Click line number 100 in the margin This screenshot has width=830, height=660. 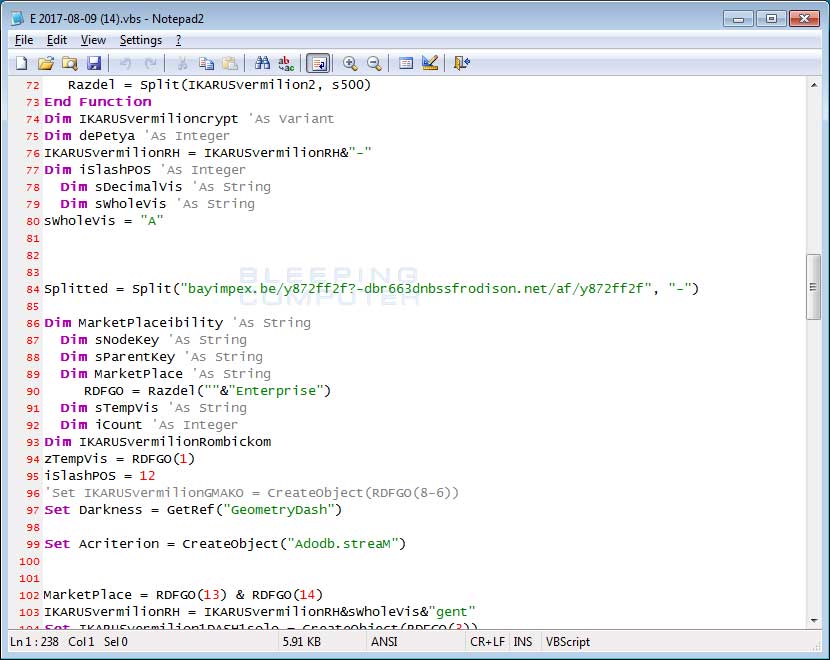click(x=30, y=562)
